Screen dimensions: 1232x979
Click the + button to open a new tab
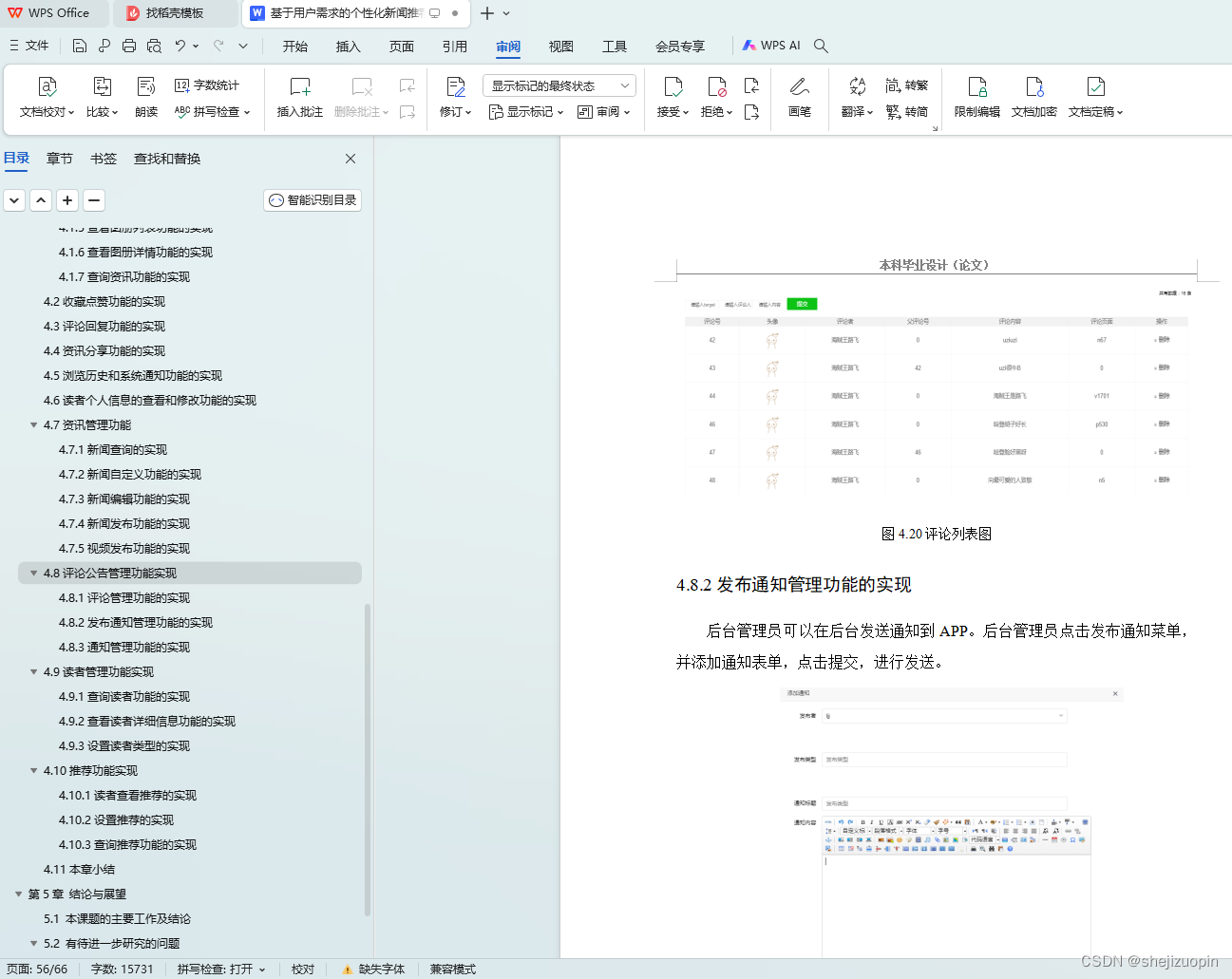pos(485,13)
